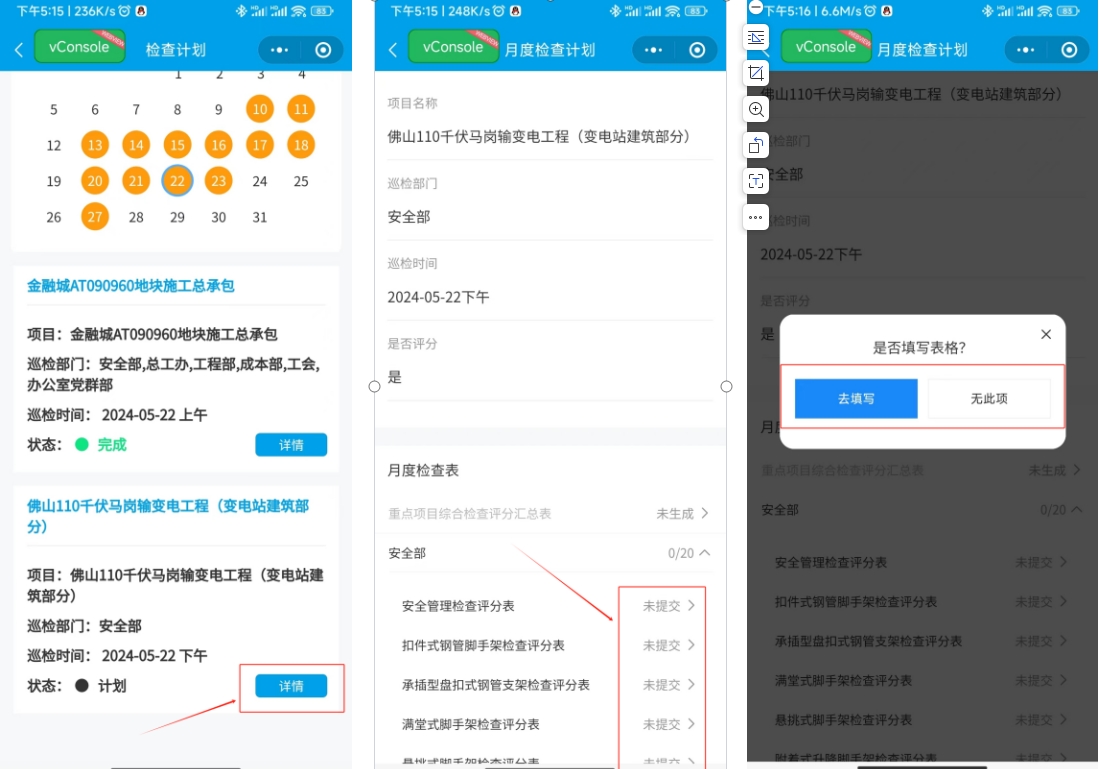
Task: Open 安全管理检查评分表 row in the middle screen
Action: click(x=548, y=605)
